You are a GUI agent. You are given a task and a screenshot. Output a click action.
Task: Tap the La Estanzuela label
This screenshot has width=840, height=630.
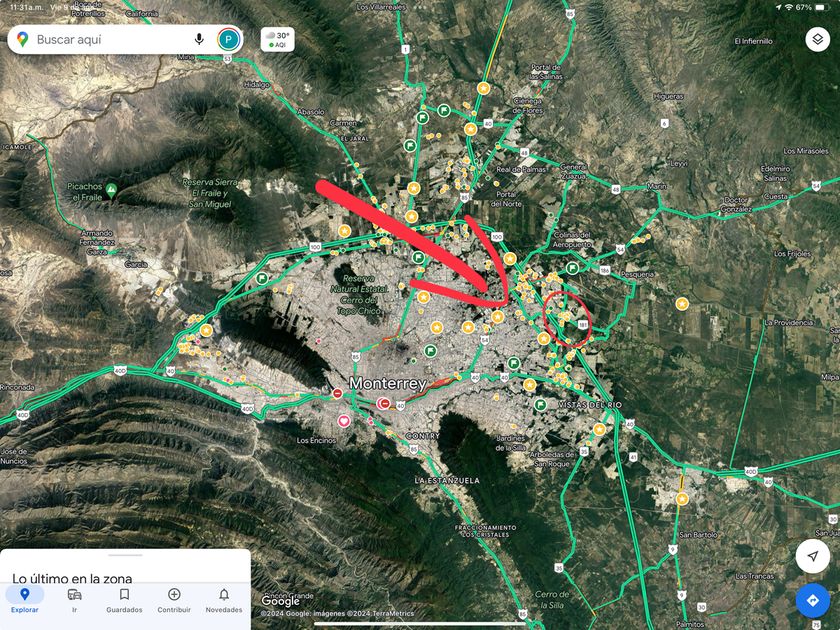447,481
